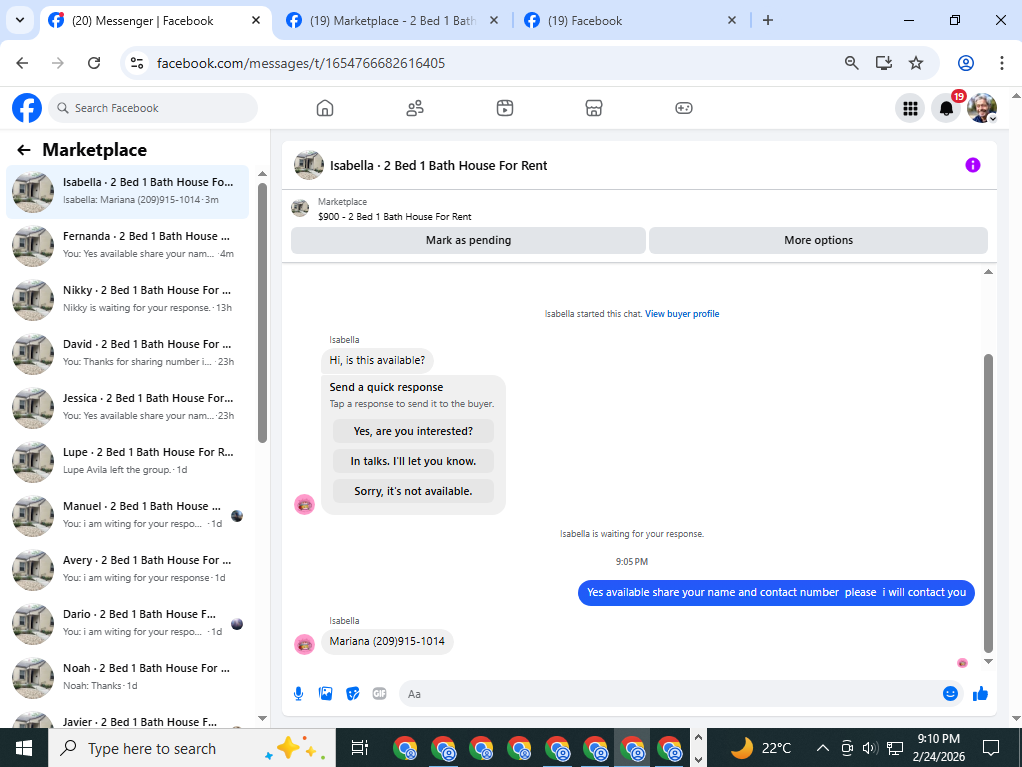This screenshot has height=767, width=1022.
Task: Click the chat messages scrollbar
Action: 988,503
